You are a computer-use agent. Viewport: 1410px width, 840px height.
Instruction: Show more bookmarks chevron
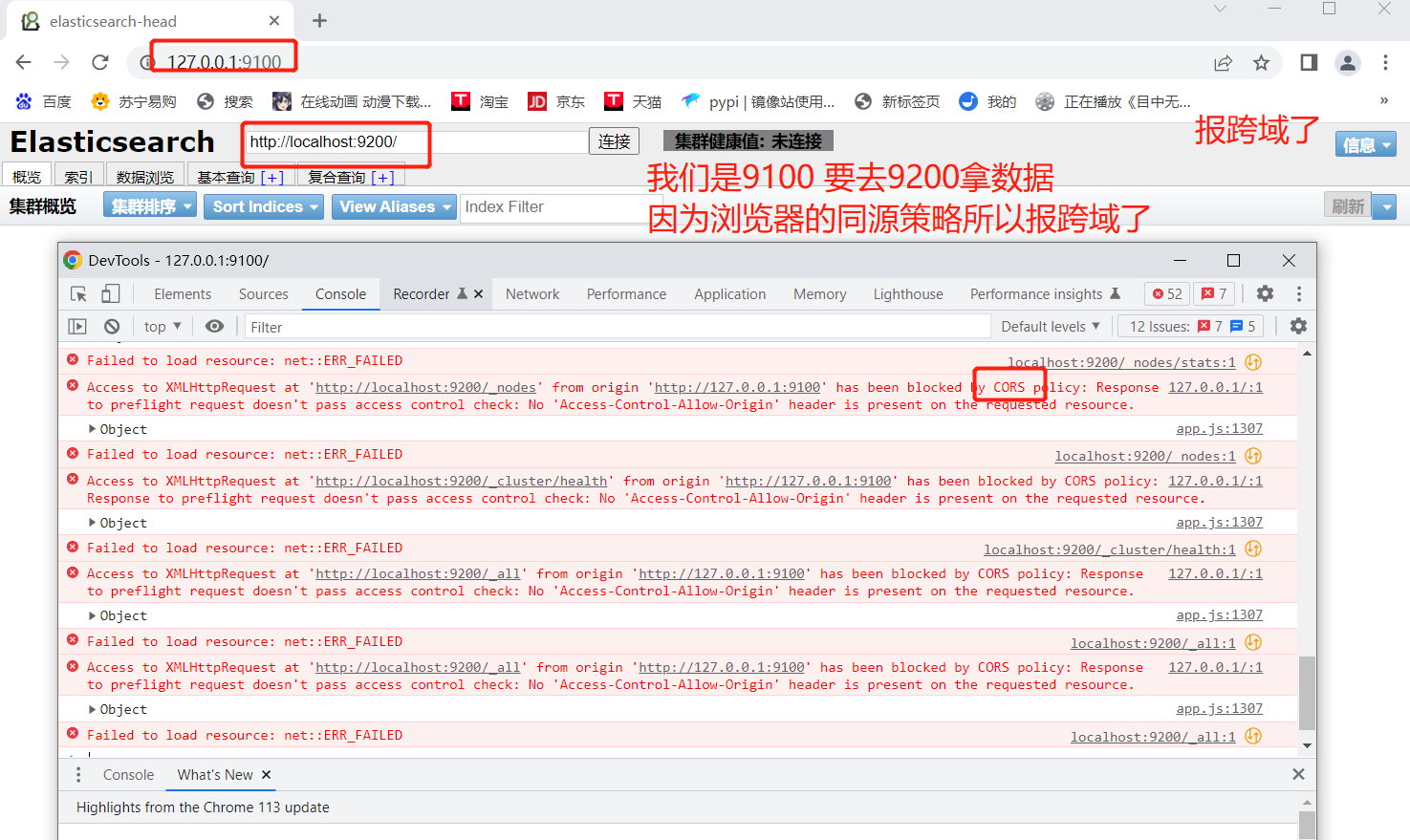click(x=1383, y=100)
